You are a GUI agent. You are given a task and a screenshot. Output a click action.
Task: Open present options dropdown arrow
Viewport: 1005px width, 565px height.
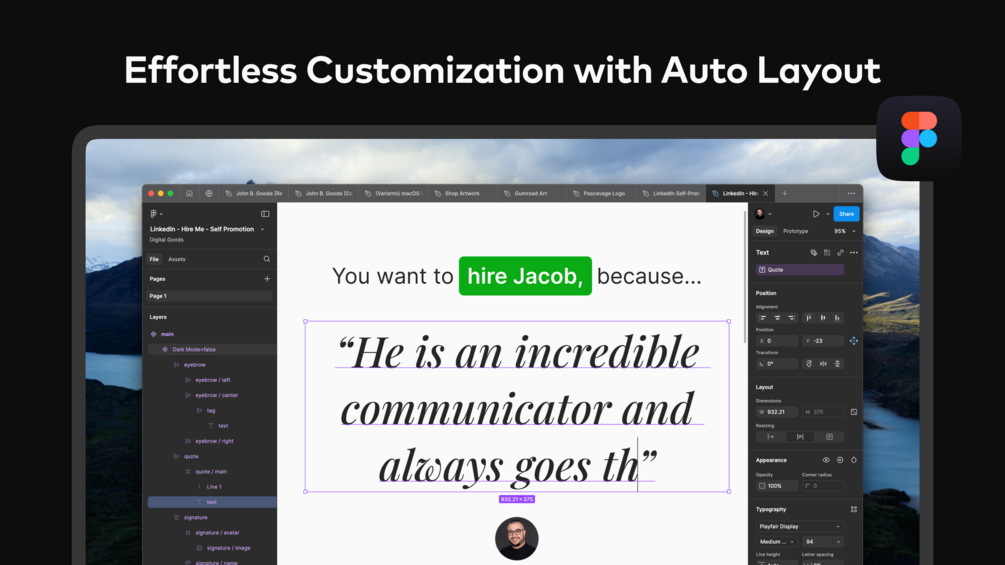tap(827, 214)
